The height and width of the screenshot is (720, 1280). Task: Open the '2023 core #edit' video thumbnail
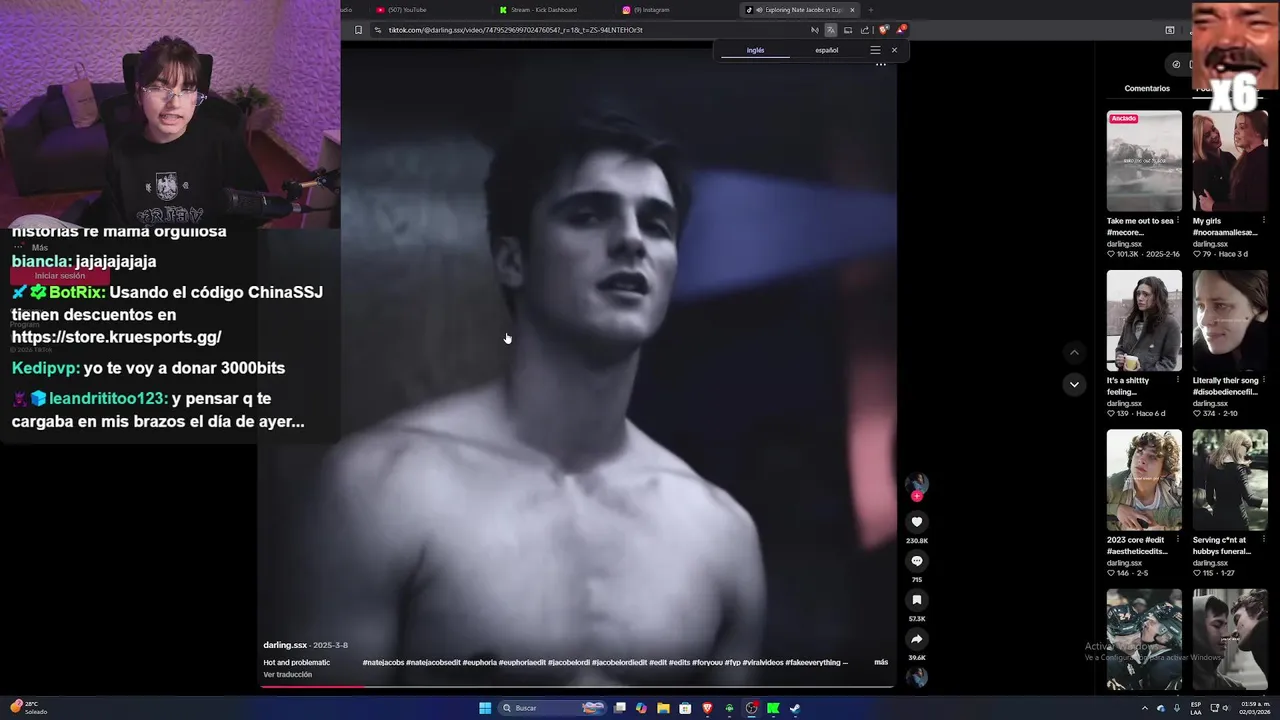[1144, 480]
